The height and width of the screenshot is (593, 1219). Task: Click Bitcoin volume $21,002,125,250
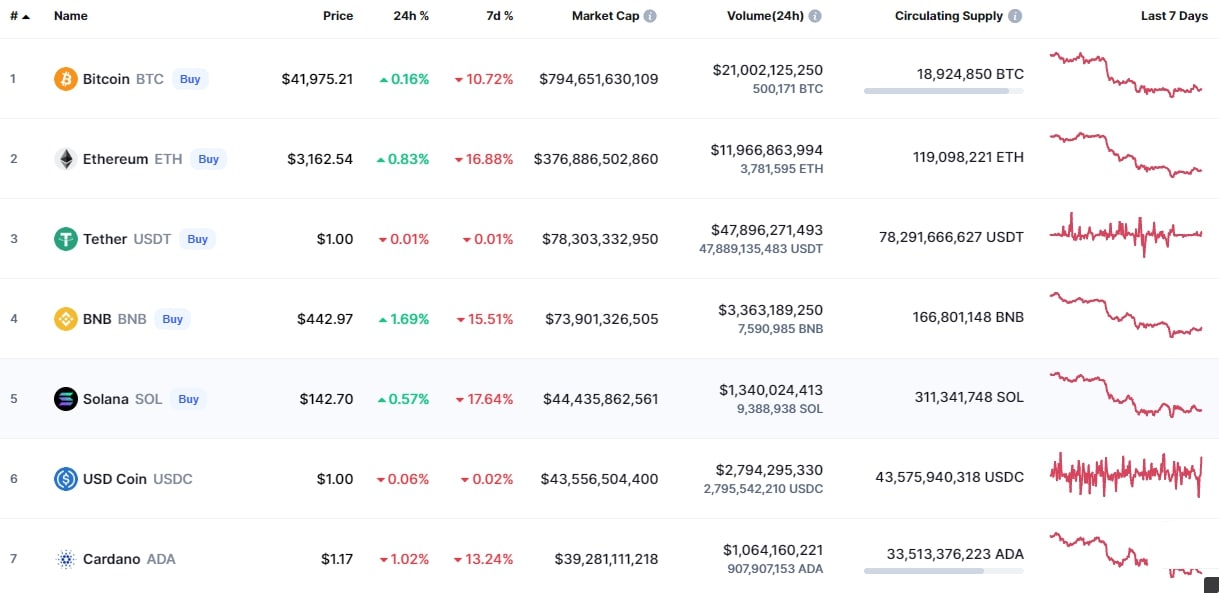[x=768, y=70]
